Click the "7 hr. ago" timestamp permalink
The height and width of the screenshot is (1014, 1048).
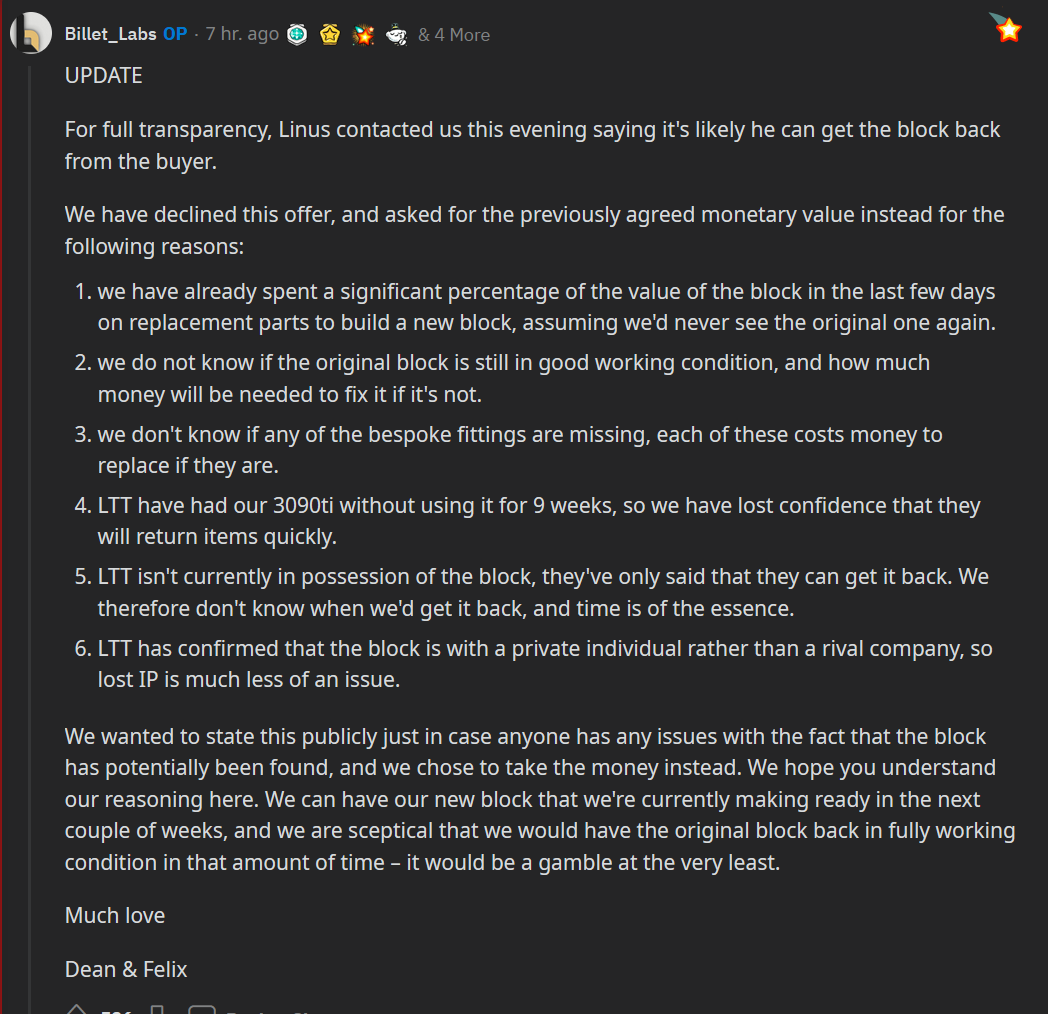pyautogui.click(x=242, y=34)
